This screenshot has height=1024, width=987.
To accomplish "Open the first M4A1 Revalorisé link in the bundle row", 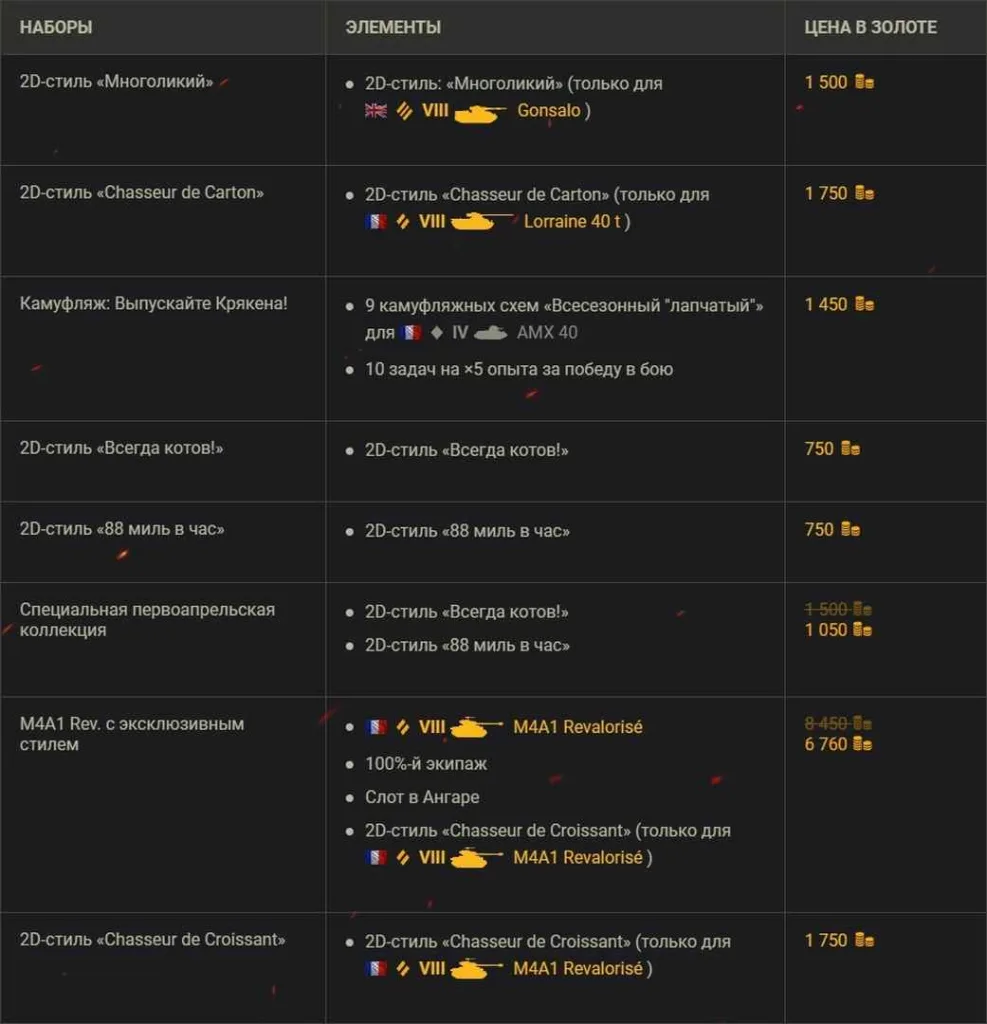I will click(x=577, y=727).
